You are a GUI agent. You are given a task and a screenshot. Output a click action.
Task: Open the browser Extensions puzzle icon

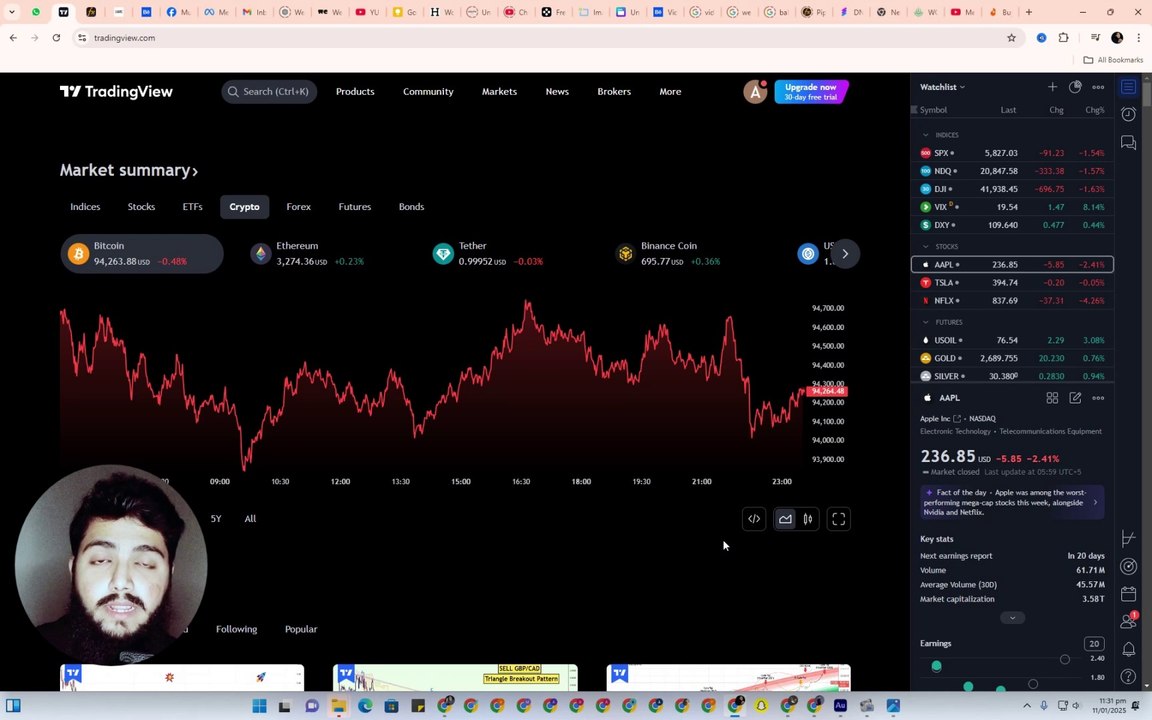[1063, 37]
